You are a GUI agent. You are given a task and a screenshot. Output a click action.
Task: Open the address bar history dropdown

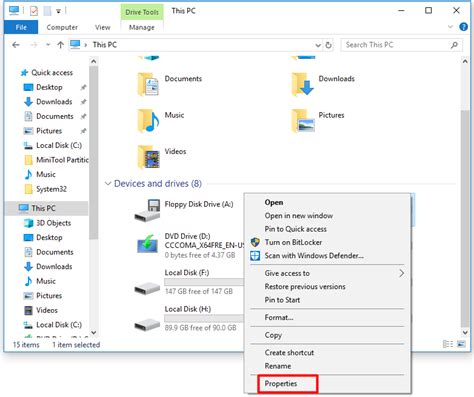point(318,45)
